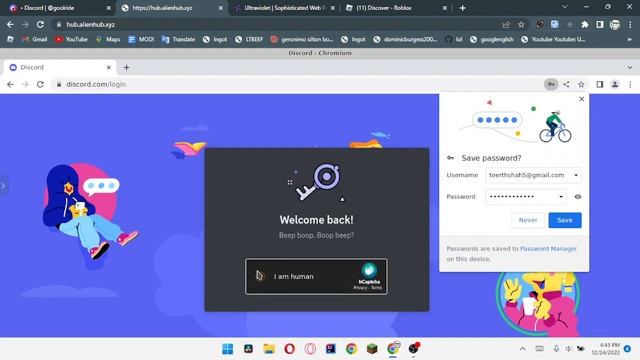The height and width of the screenshot is (360, 640).
Task: Click the hCaptcha Terms link
Action: pyautogui.click(x=376, y=288)
